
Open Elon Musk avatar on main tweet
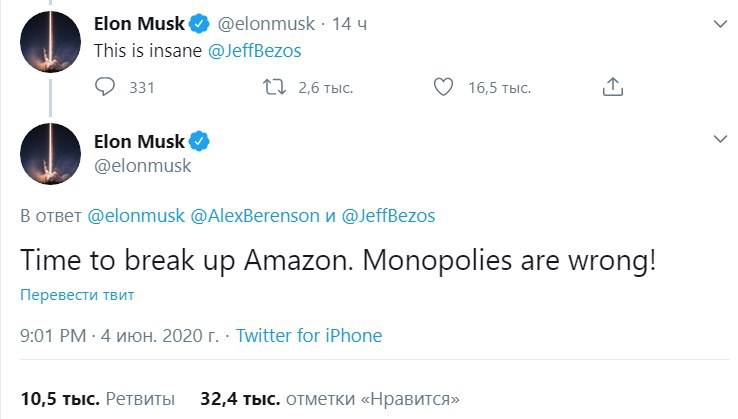50,153
